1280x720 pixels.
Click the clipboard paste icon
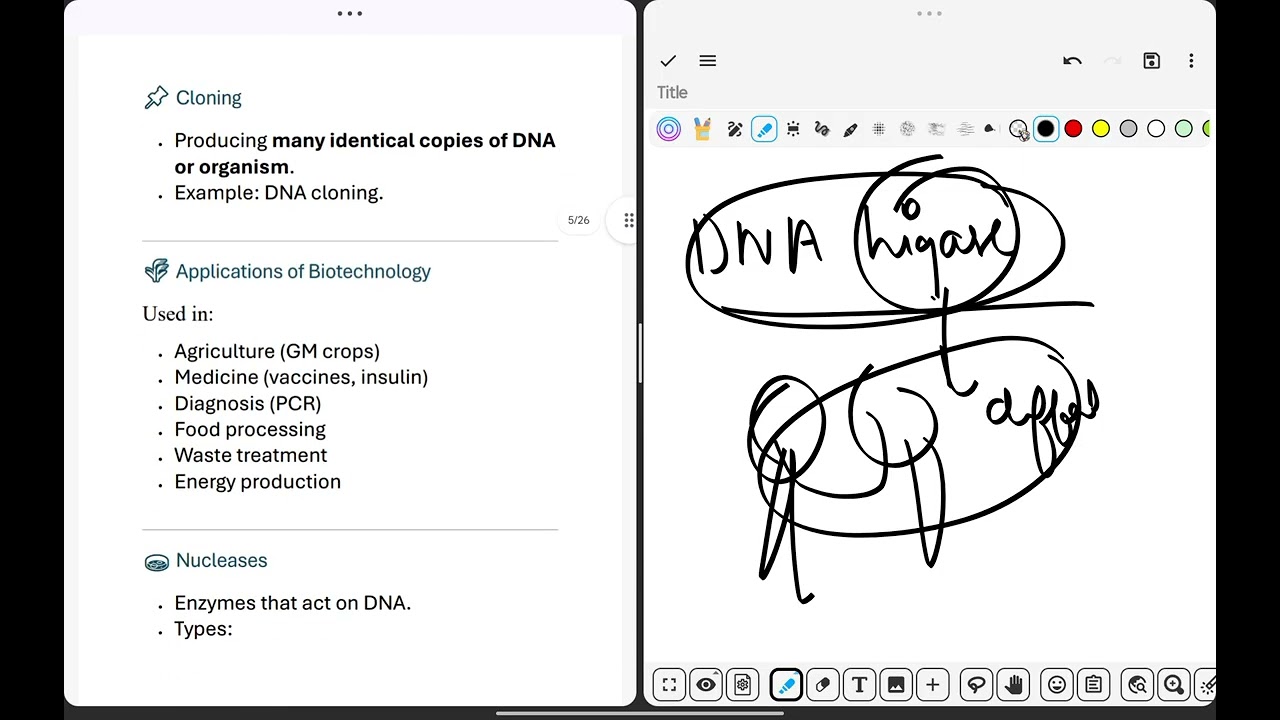pyautogui.click(x=1094, y=685)
